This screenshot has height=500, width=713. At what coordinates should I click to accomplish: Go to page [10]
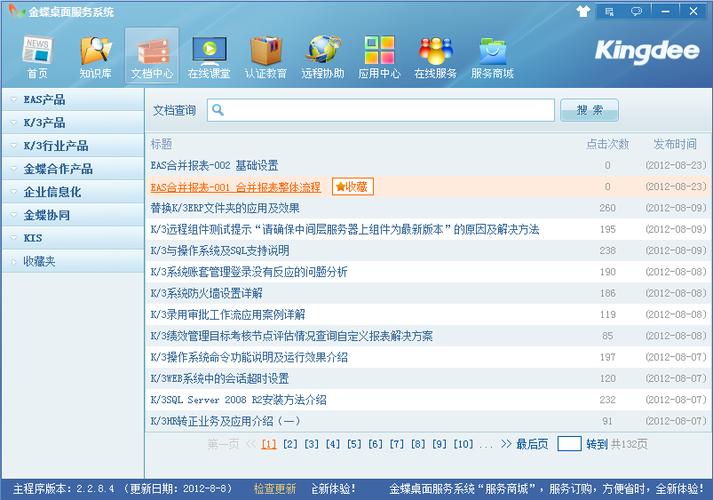click(x=463, y=444)
